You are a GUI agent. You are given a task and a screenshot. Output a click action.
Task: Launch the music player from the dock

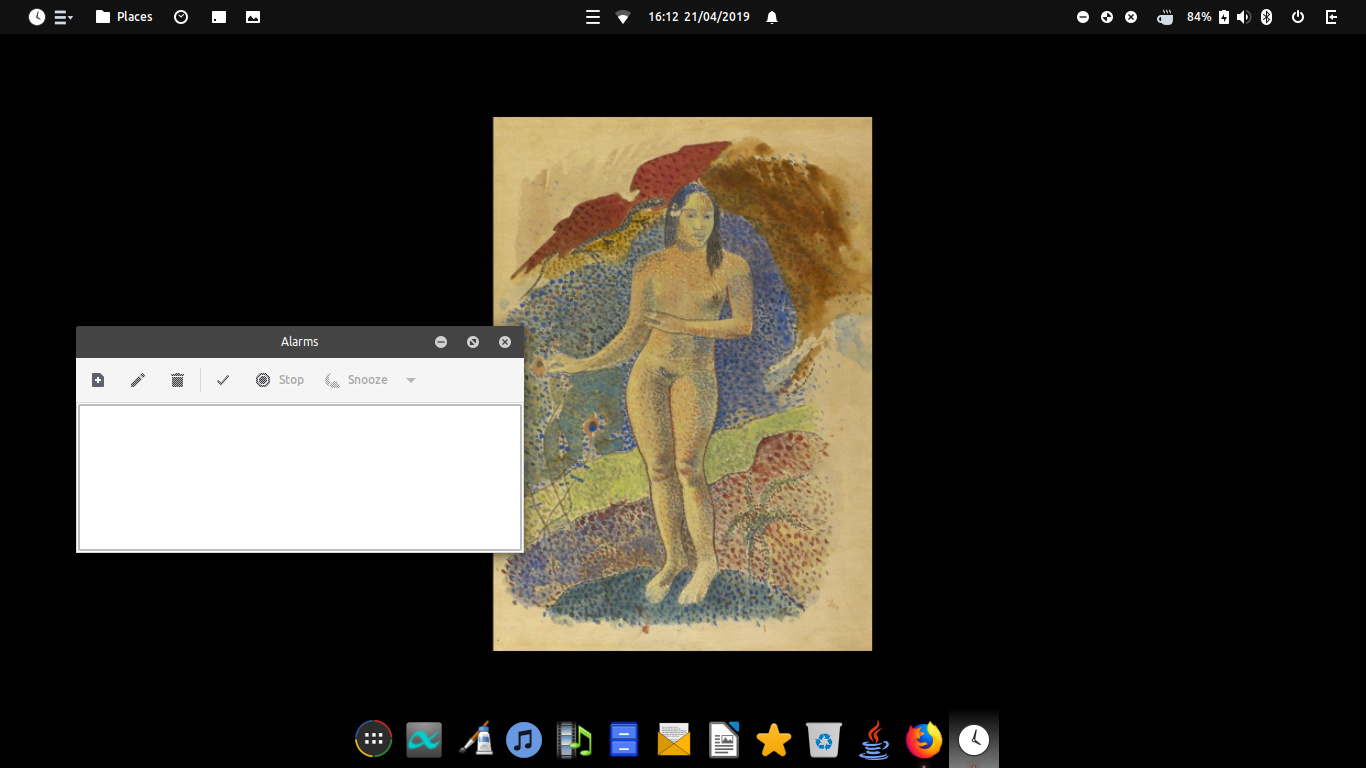(523, 740)
